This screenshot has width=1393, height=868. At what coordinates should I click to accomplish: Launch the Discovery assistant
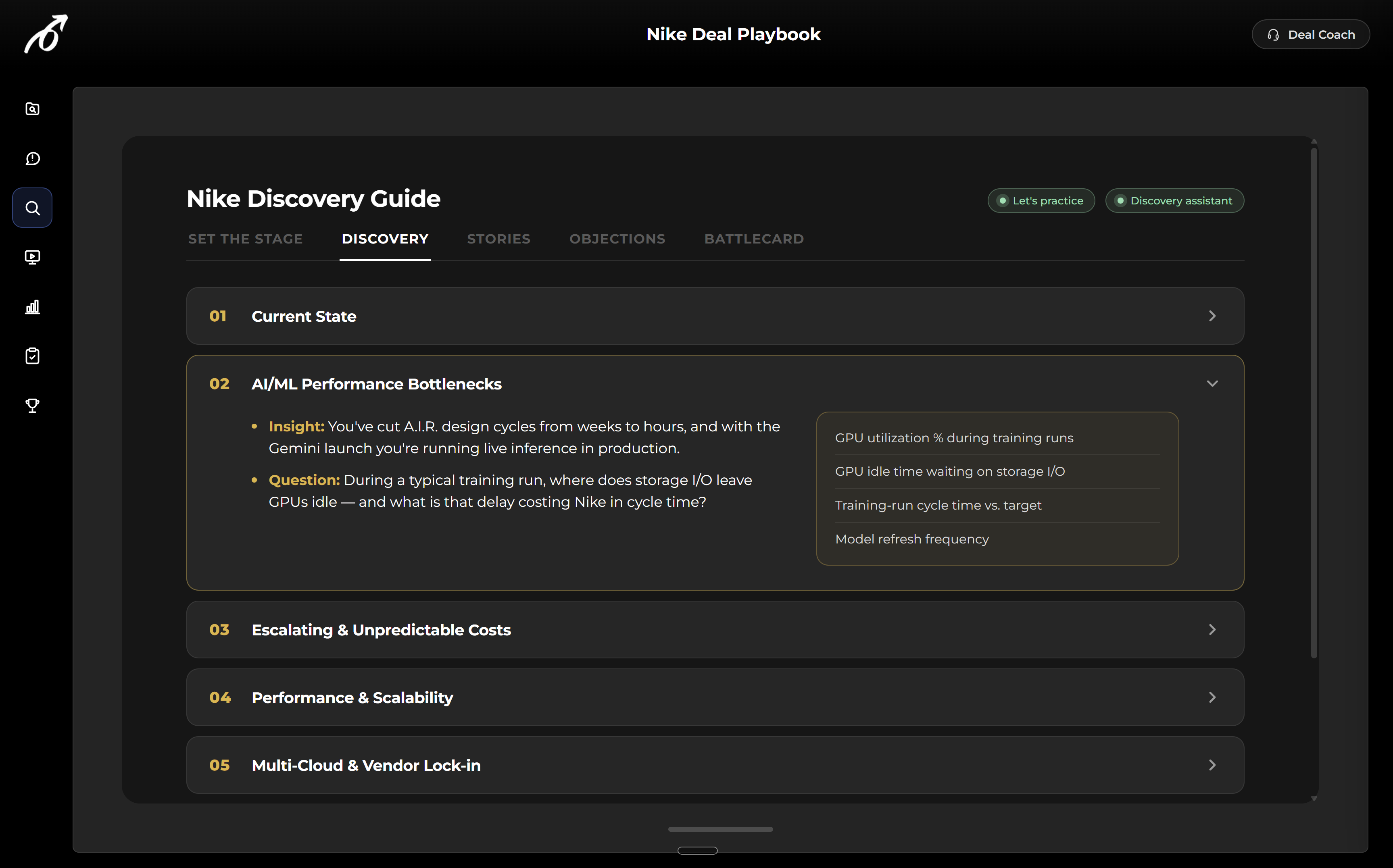(1174, 201)
